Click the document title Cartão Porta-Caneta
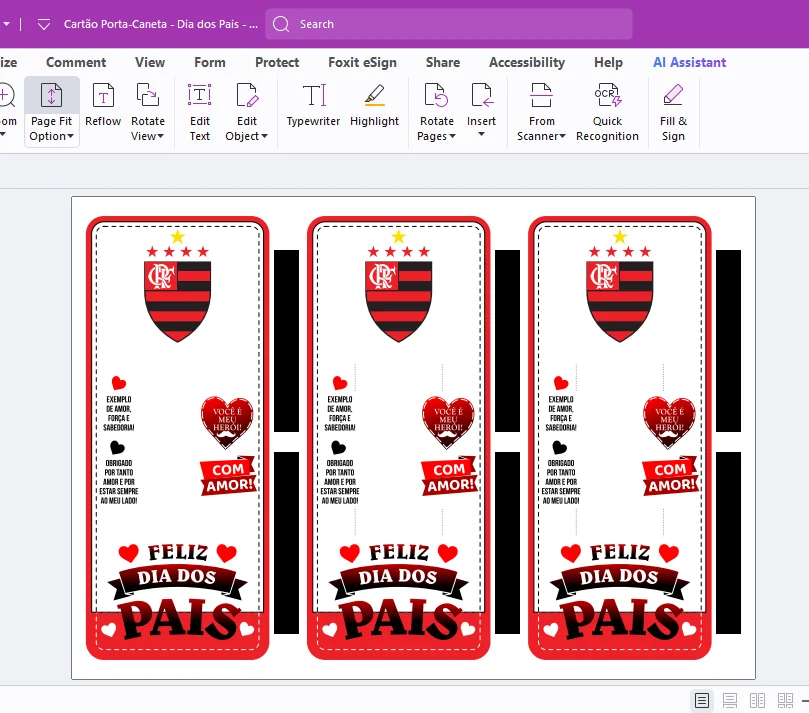The width and height of the screenshot is (809, 713). pyautogui.click(x=160, y=24)
